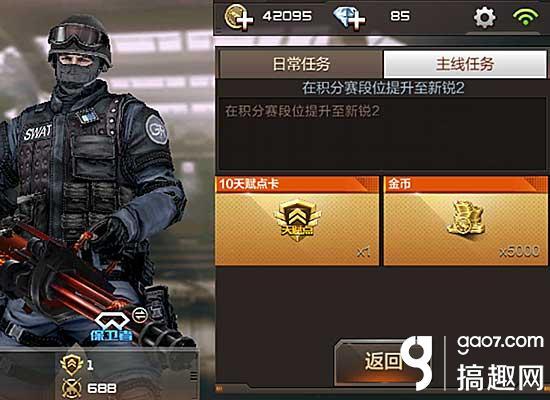
Task: Tap the weapon swap arrows icon
Action: coord(140,315)
